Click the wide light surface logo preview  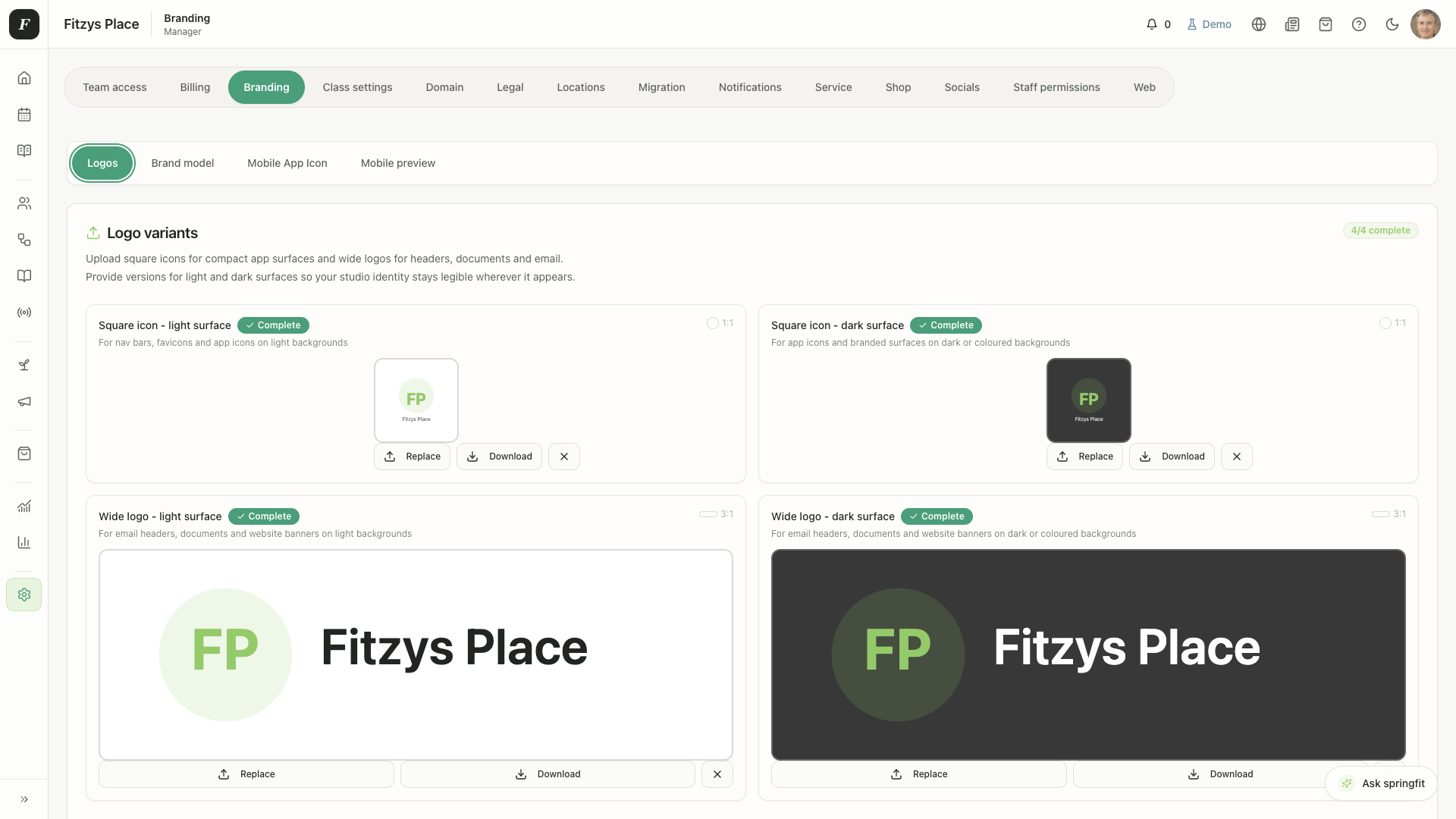[416, 655]
